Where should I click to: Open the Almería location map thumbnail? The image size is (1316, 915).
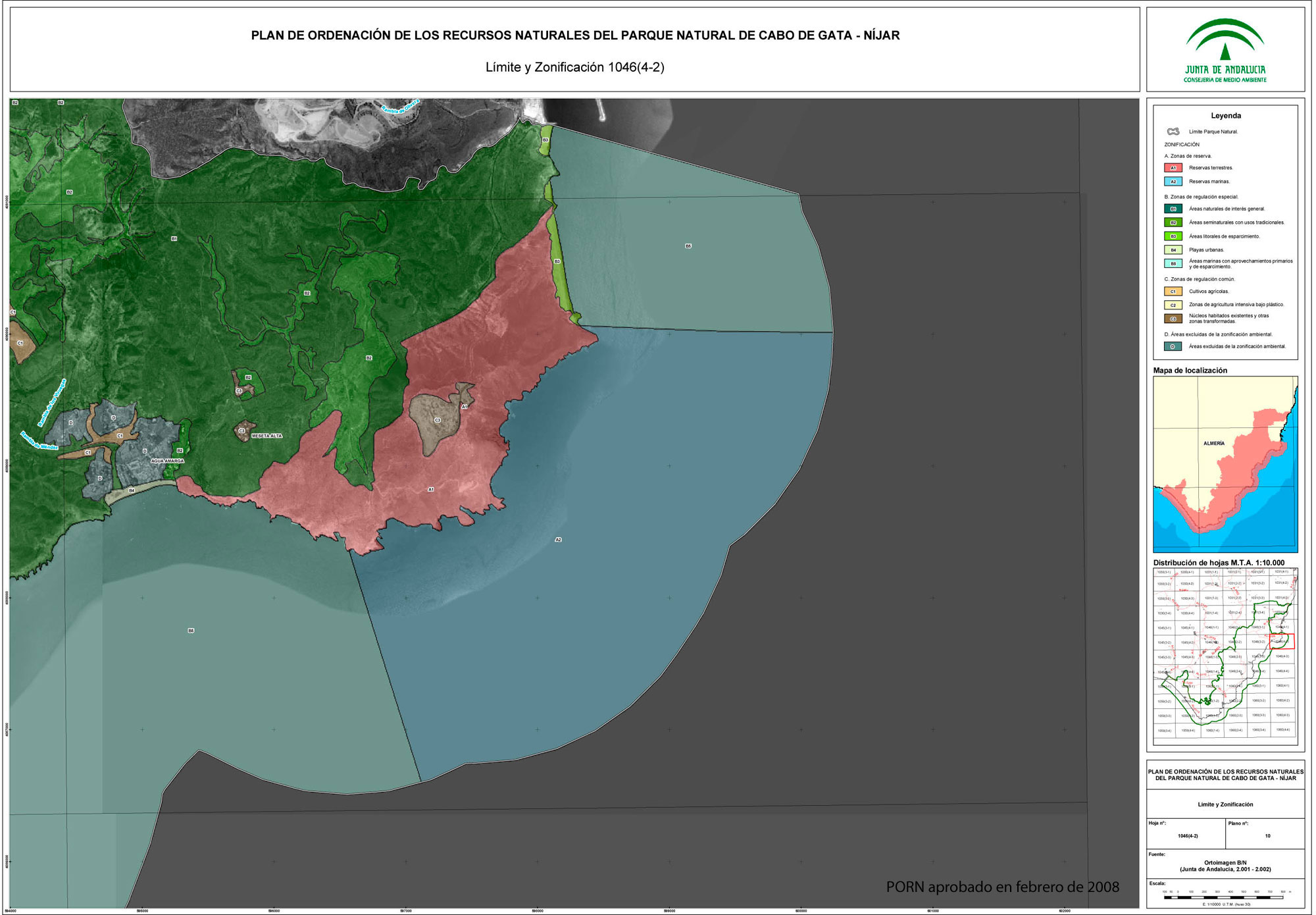point(1225,465)
